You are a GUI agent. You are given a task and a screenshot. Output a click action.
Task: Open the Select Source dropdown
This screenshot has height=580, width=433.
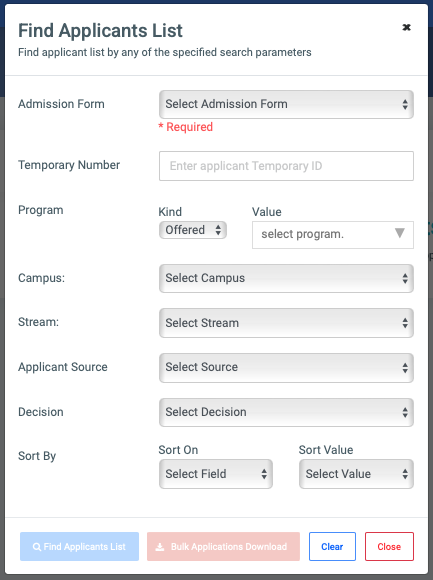click(286, 367)
